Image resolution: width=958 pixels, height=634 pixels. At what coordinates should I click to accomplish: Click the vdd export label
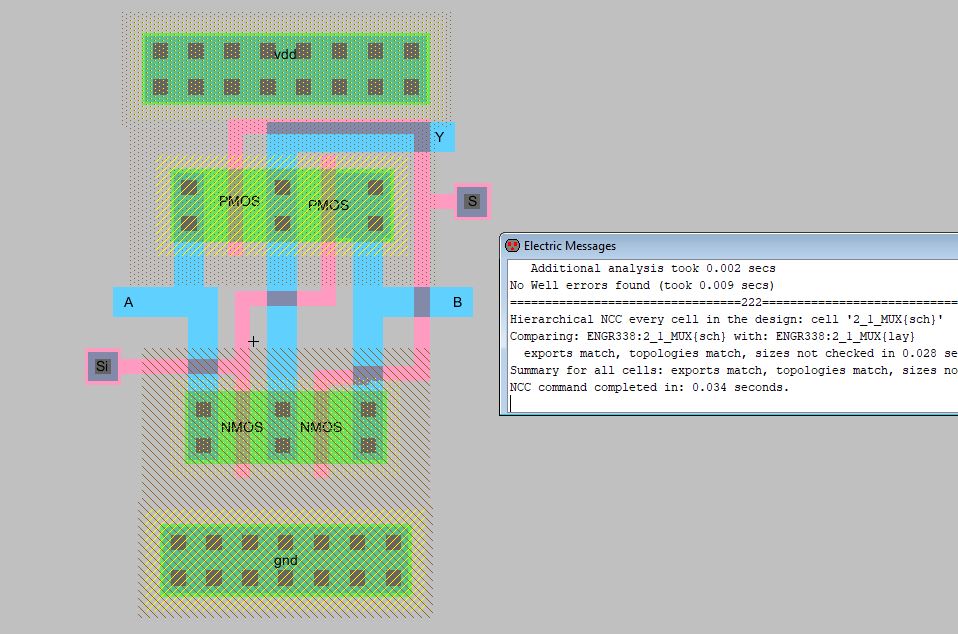[285, 54]
